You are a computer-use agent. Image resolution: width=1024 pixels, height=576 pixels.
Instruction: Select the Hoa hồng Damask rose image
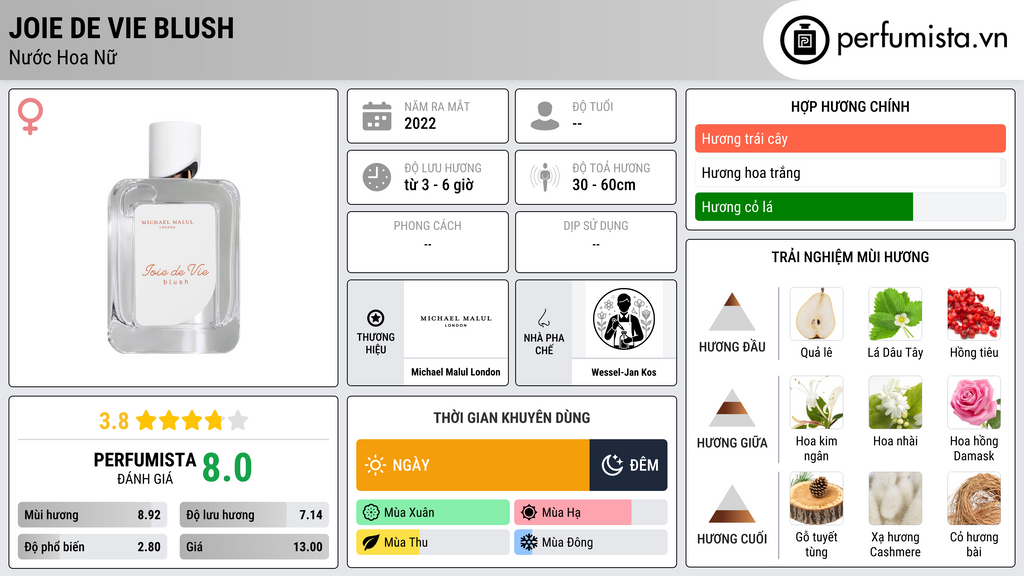click(x=974, y=403)
